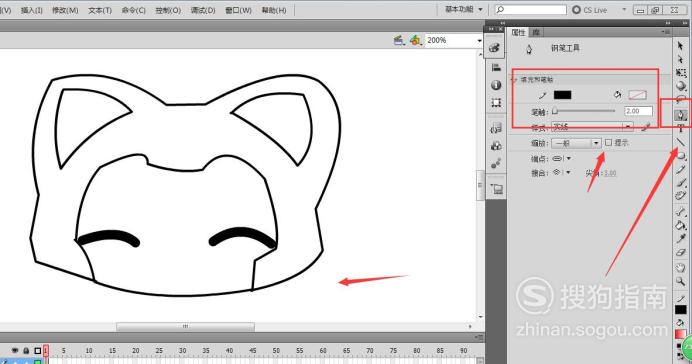This screenshot has height=364, width=692.
Task: Open the stroke style 实线 dropdown
Action: pos(592,127)
